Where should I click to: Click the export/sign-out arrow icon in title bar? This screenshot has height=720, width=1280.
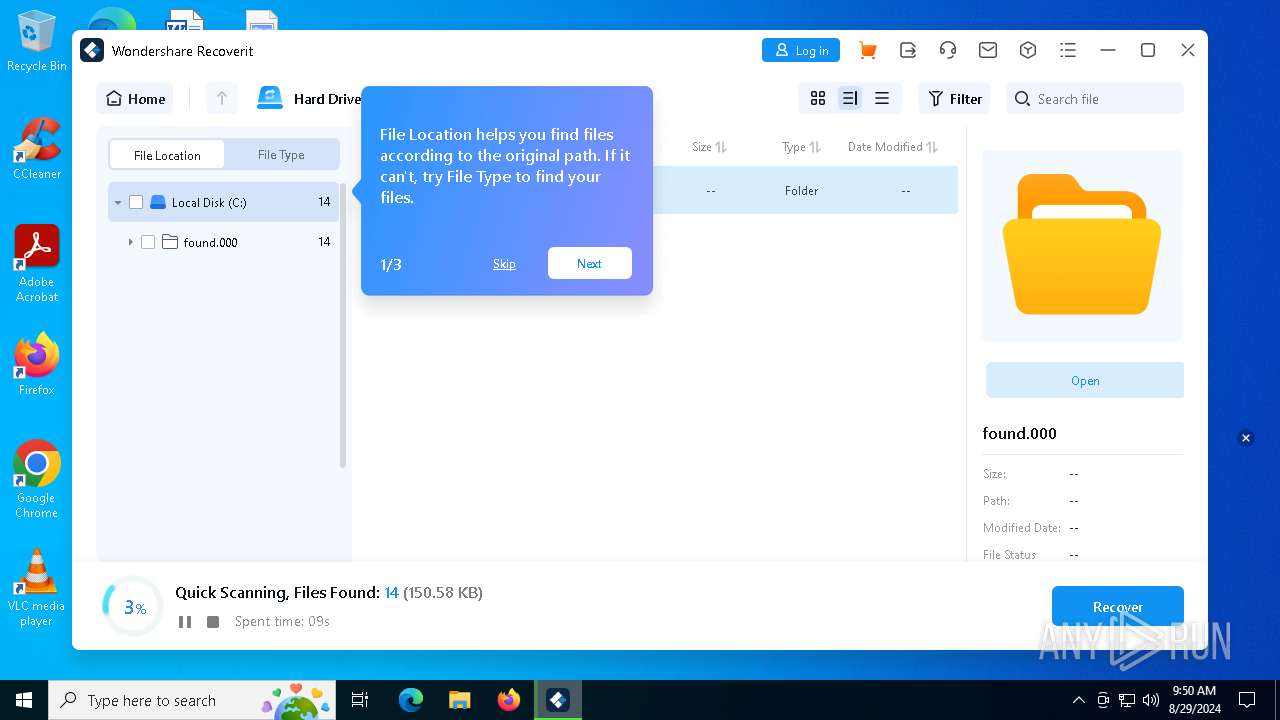[908, 50]
